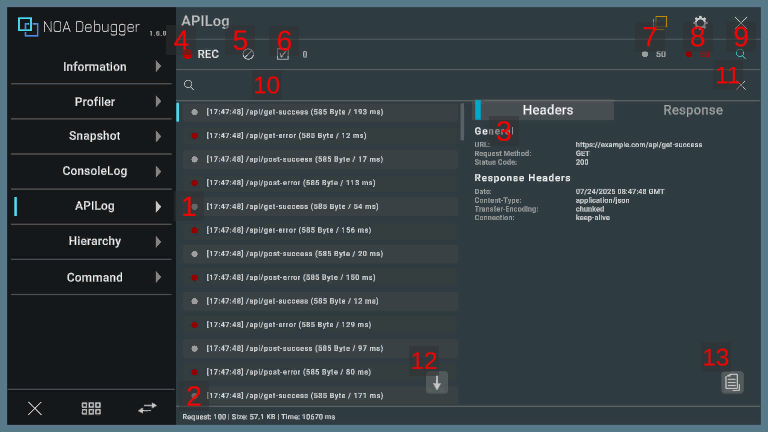Click the Status Code value 200
The image size is (768, 432).
(x=582, y=162)
